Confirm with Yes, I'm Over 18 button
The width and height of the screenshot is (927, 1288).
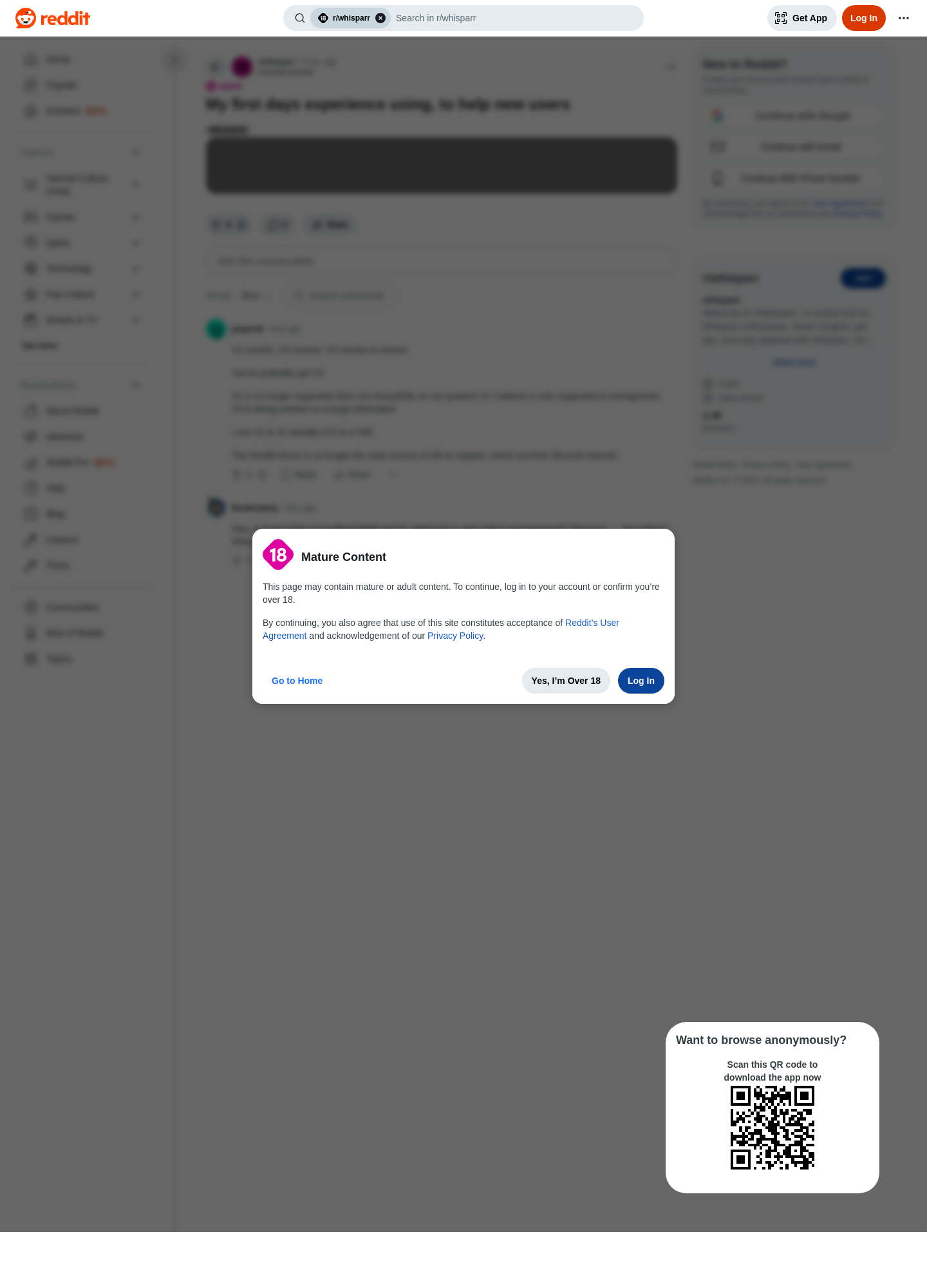click(x=566, y=681)
